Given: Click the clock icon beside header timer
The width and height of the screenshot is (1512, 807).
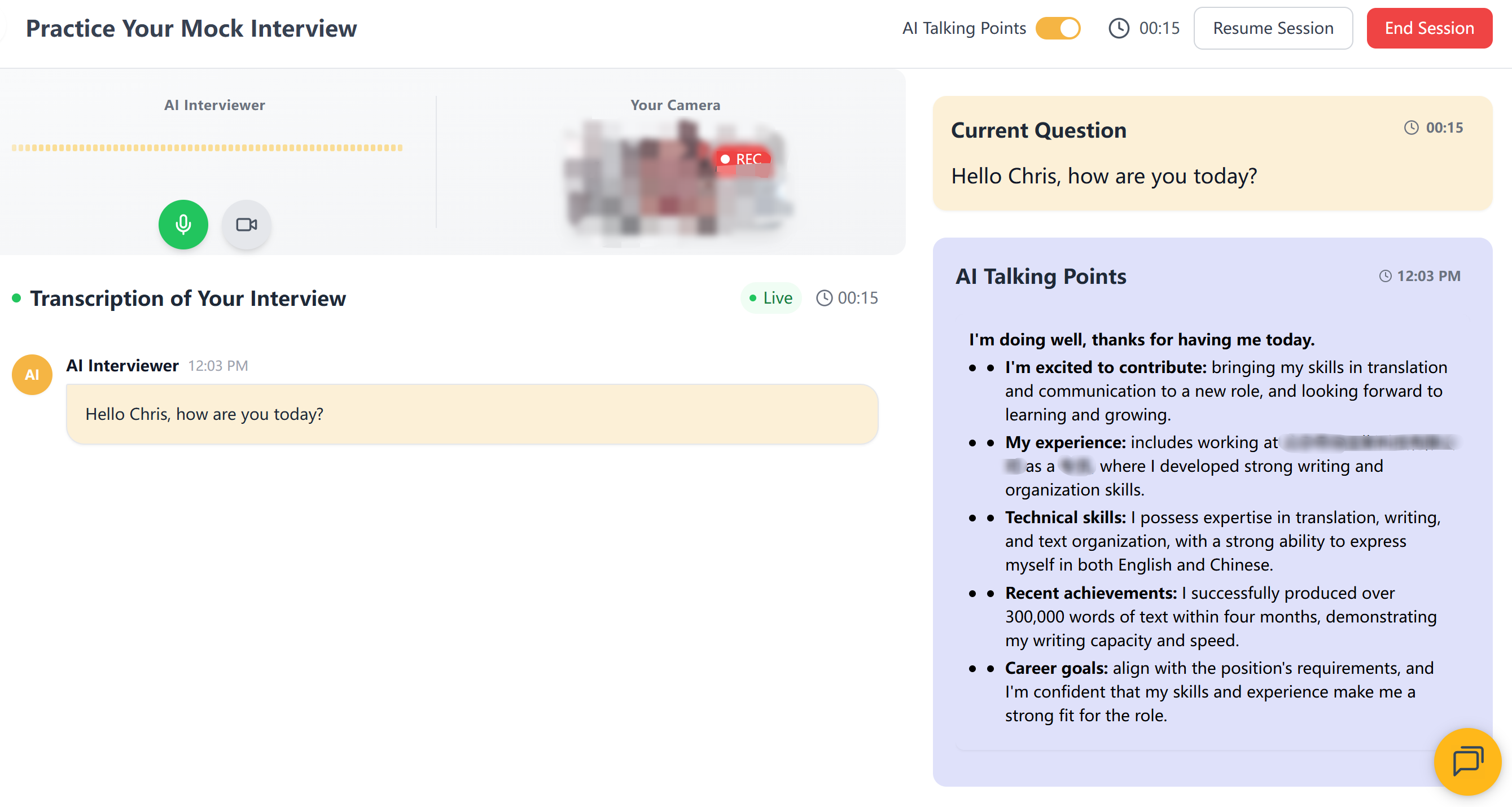Looking at the screenshot, I should click(x=1118, y=28).
